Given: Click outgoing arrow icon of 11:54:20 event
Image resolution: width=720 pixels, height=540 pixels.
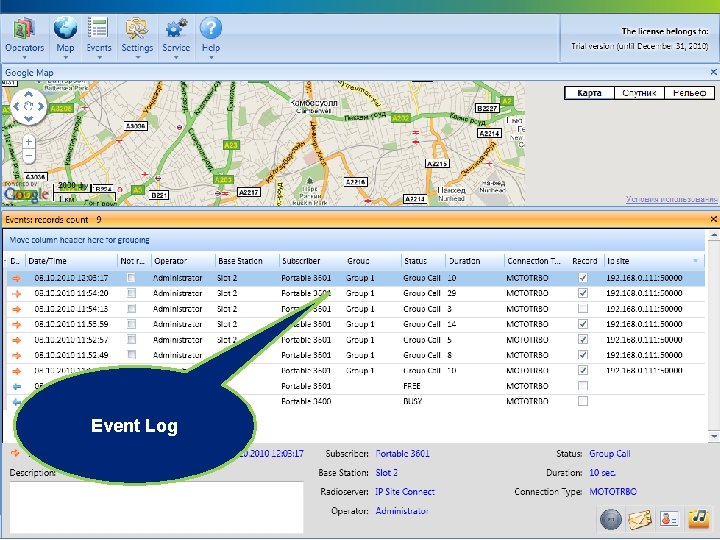Looking at the screenshot, I should tap(17, 294).
